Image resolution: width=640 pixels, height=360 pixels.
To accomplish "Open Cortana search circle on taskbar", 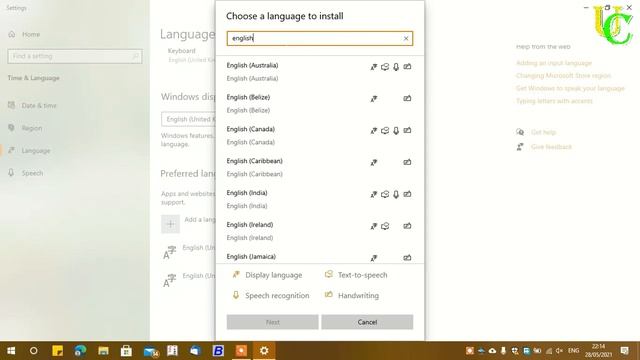I will pyautogui.click(x=33, y=351).
